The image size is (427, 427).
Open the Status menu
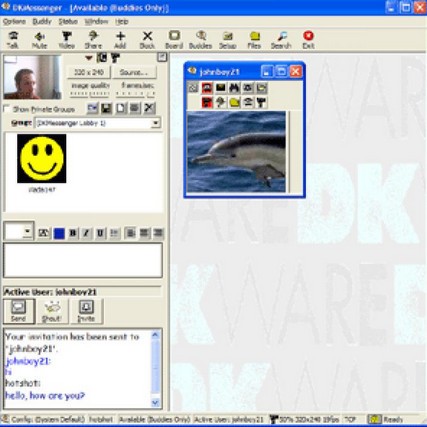pyautogui.click(x=68, y=22)
